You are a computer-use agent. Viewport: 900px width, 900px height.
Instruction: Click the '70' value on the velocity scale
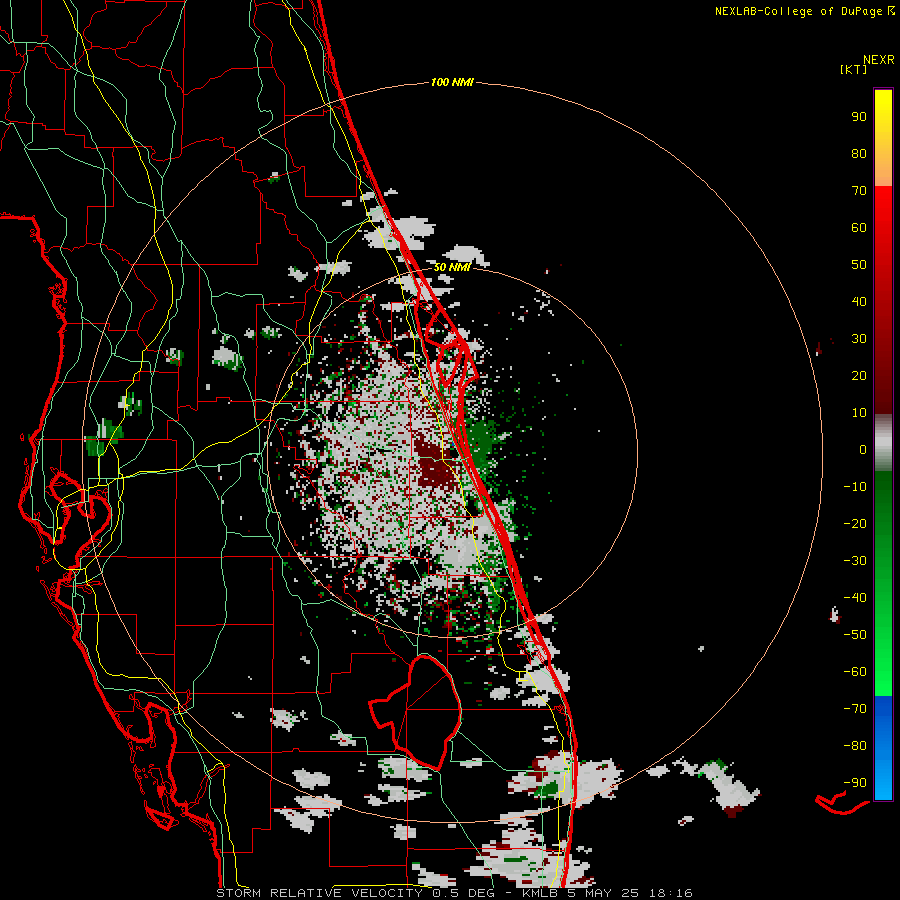click(859, 191)
